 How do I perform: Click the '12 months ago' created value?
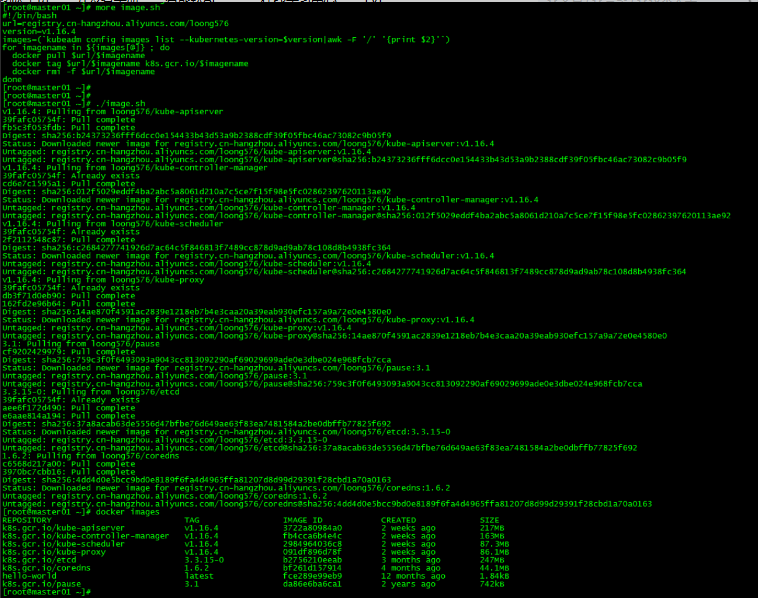coord(413,576)
